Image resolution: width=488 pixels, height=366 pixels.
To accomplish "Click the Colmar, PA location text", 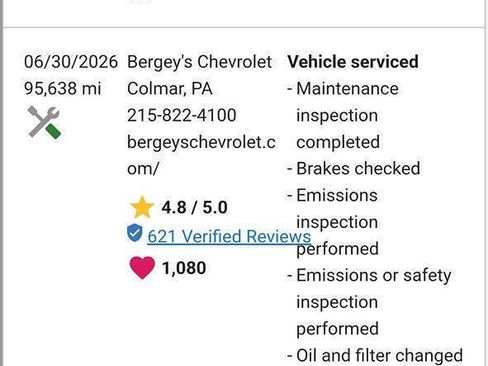I will tap(170, 89).
